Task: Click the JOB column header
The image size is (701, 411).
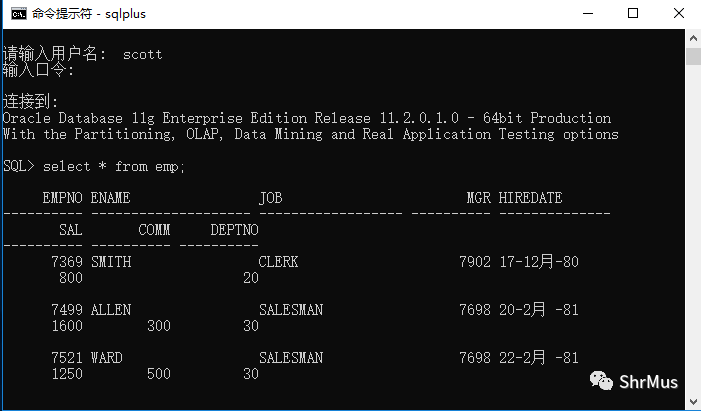Action: 270,198
